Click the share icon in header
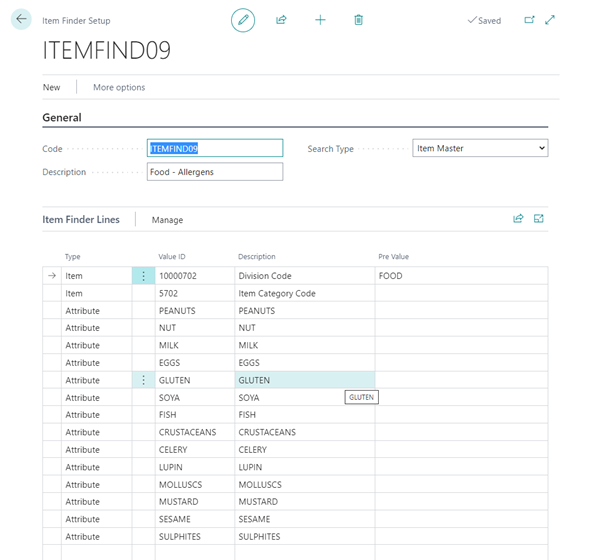 tap(281, 20)
